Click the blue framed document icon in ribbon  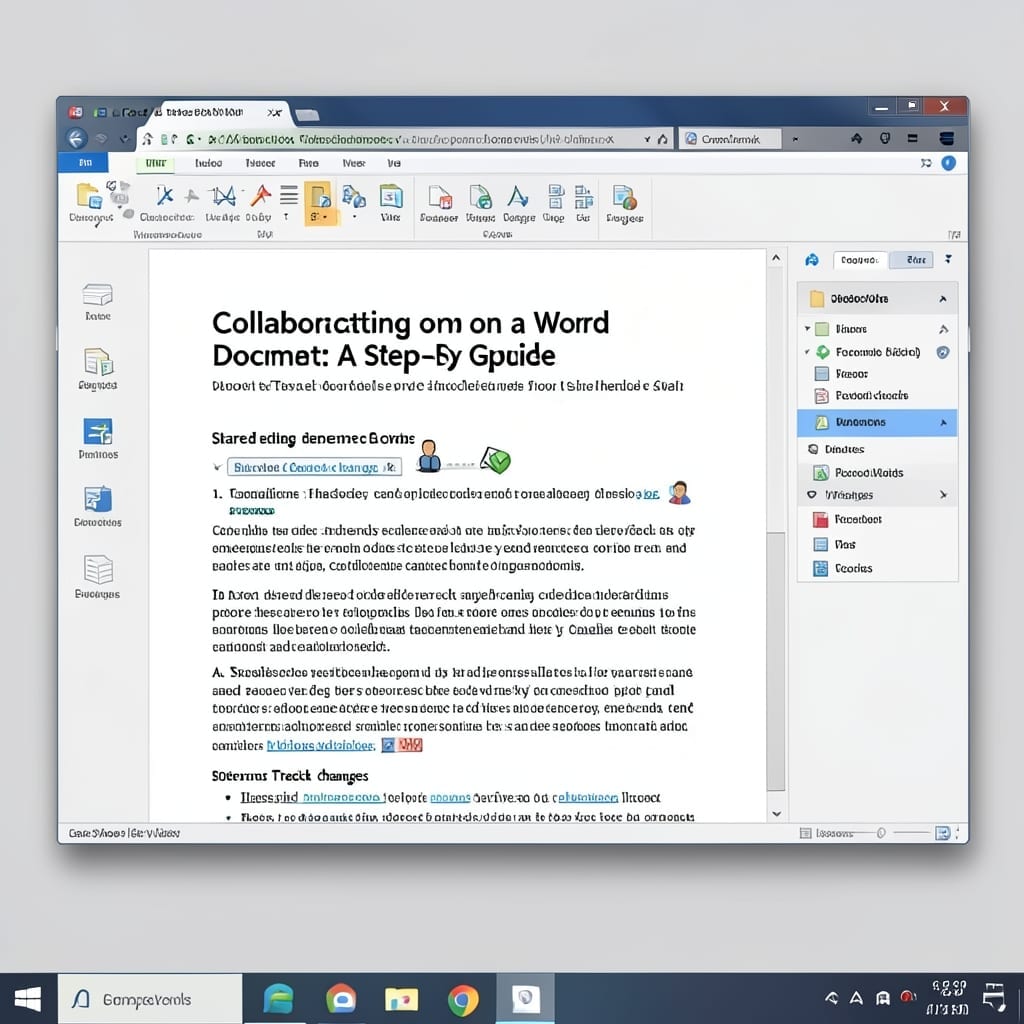(x=391, y=195)
